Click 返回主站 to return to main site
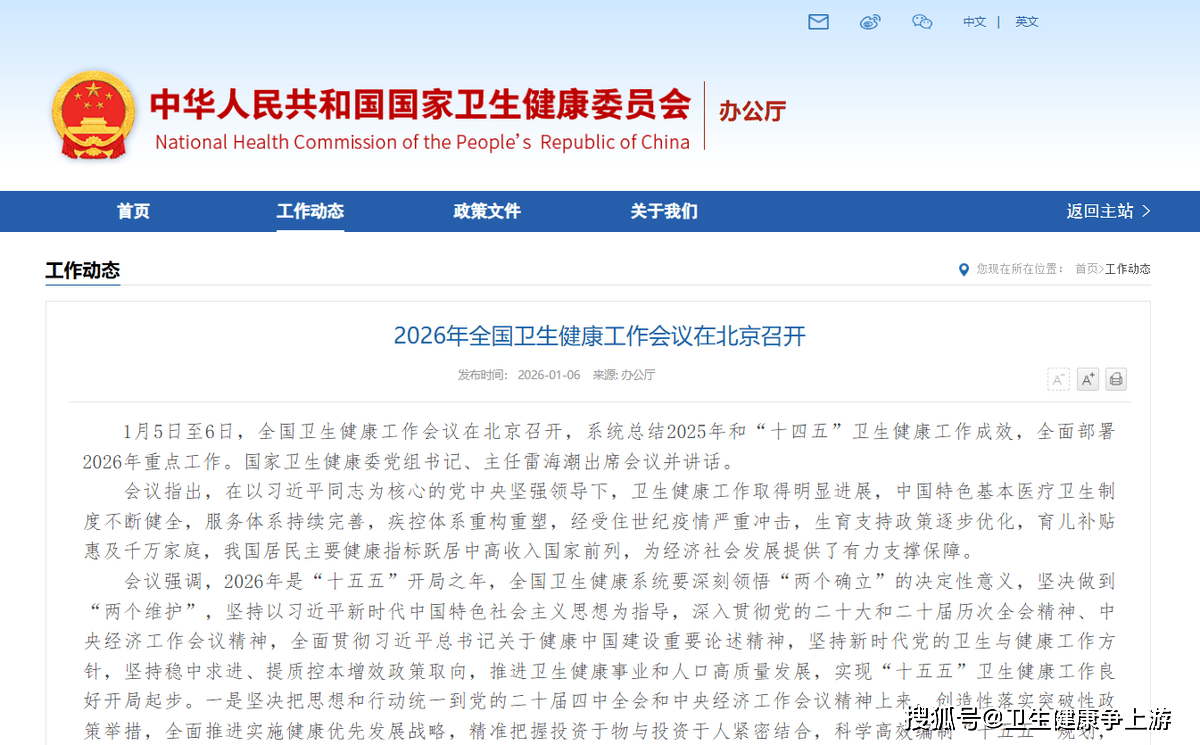This screenshot has height=745, width=1200. (x=1108, y=211)
